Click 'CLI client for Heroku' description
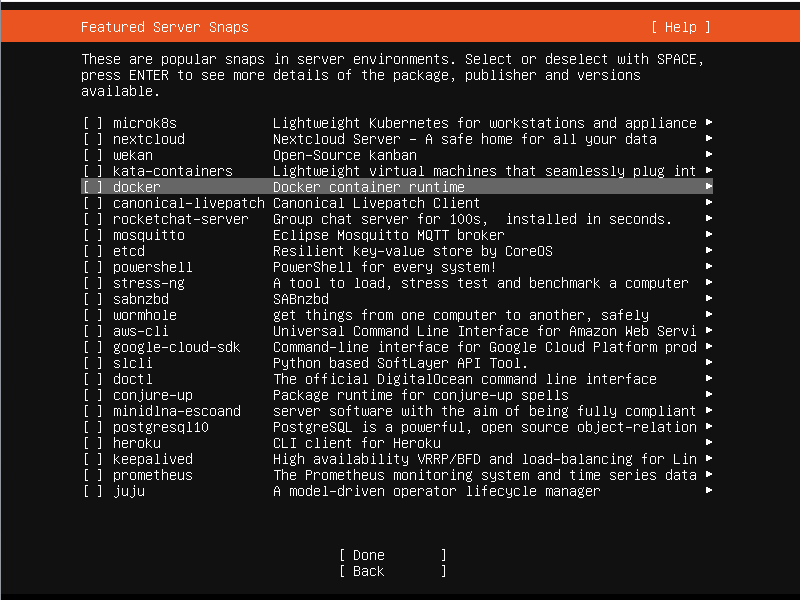 point(357,443)
